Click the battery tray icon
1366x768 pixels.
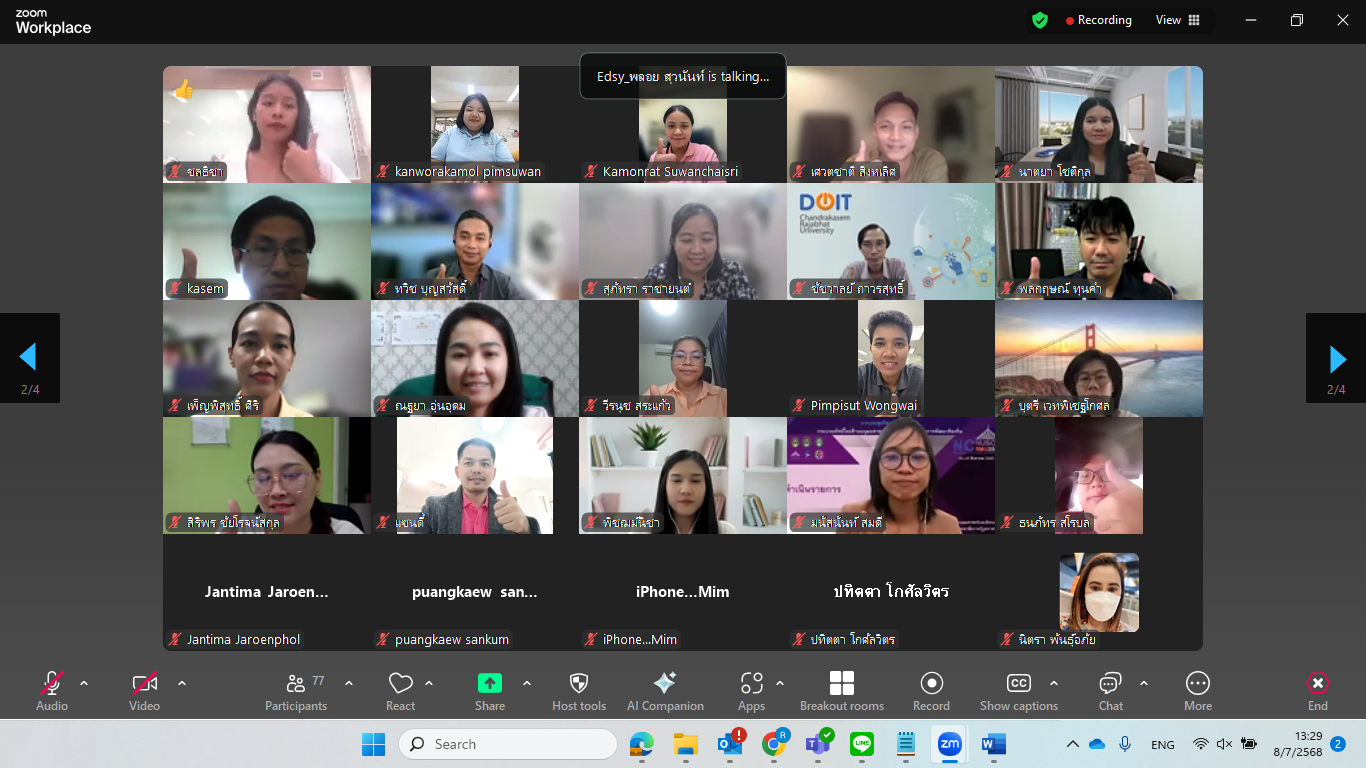coord(1249,744)
